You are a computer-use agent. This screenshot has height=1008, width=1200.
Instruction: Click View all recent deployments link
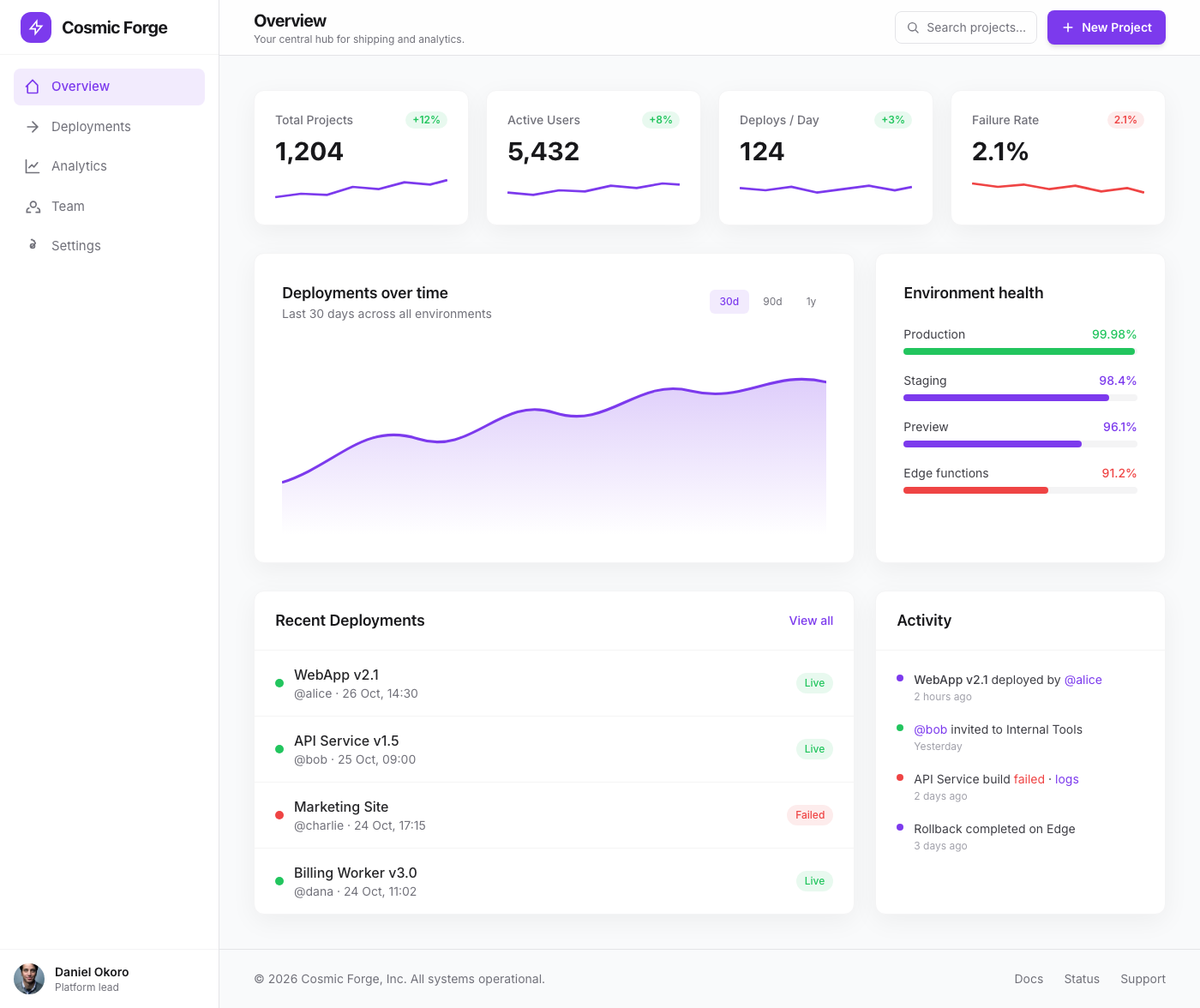tap(811, 621)
